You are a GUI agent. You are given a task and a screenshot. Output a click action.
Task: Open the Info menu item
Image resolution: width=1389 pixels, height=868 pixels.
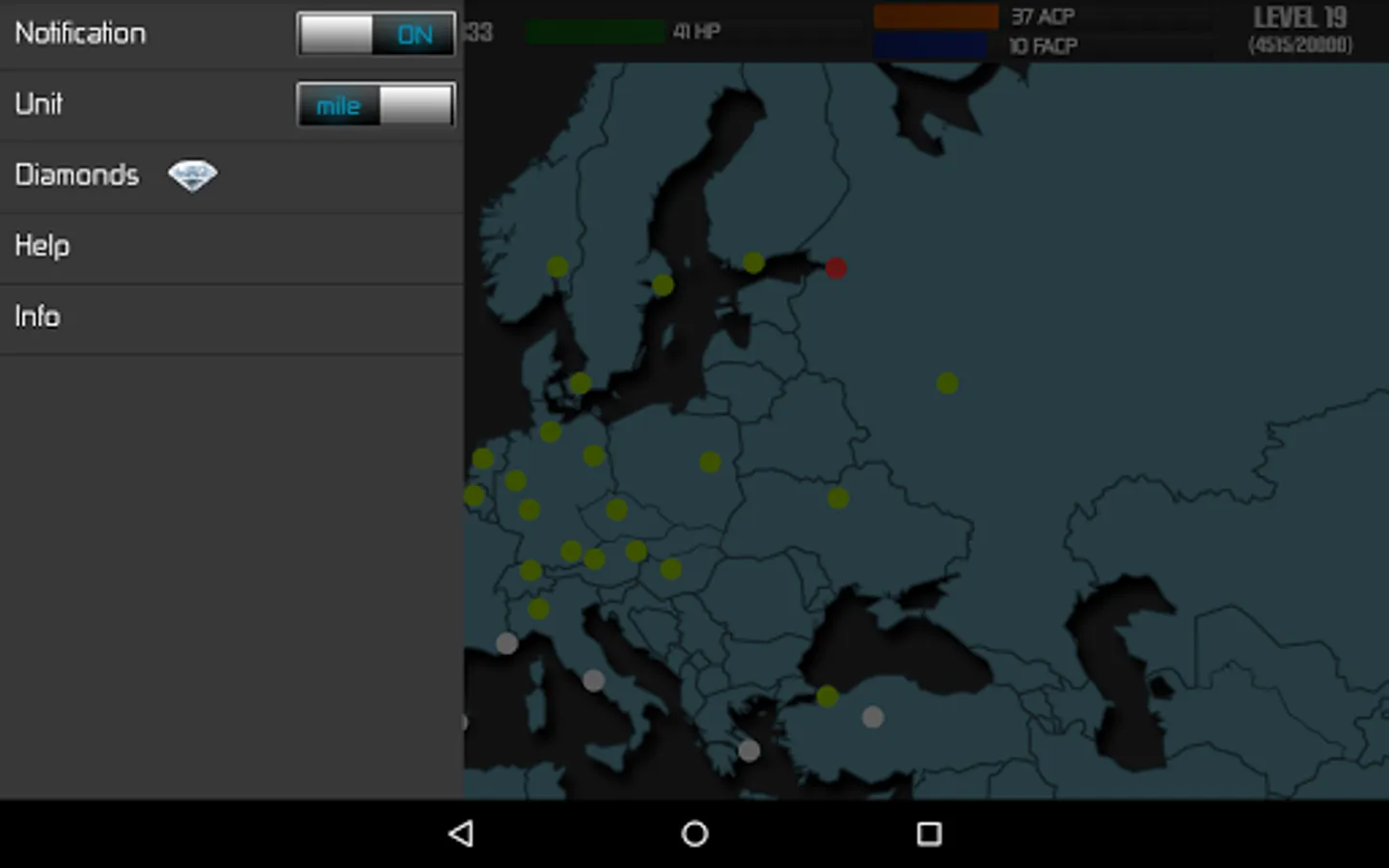(231, 316)
